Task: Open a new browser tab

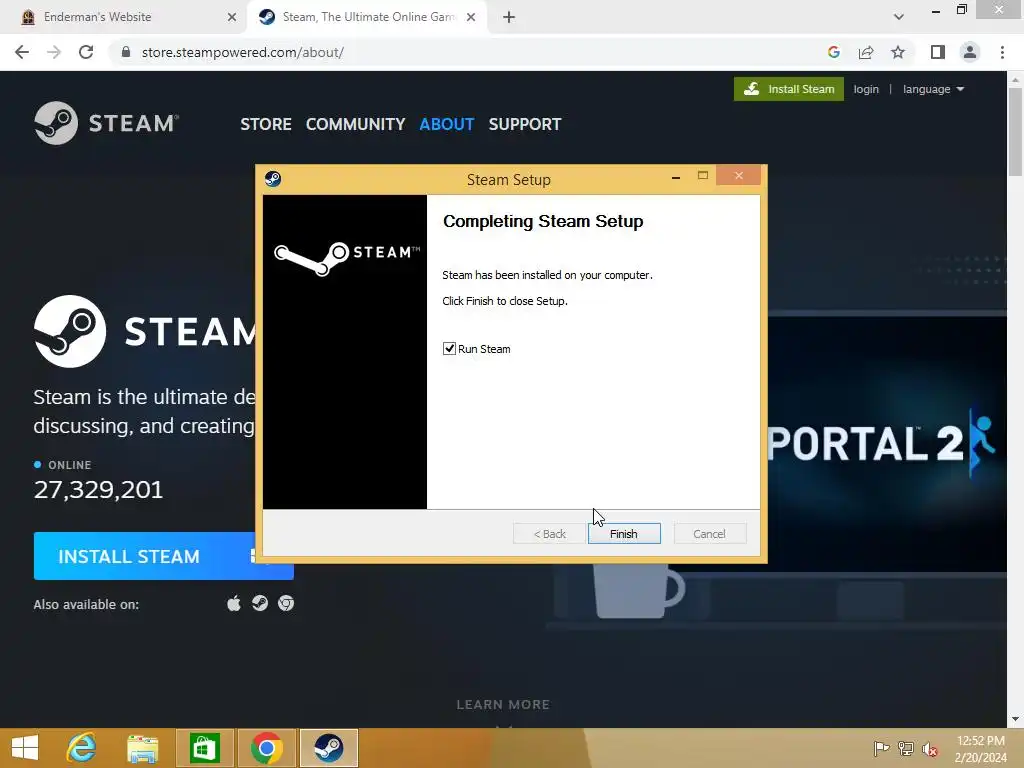Action: pos(509,17)
